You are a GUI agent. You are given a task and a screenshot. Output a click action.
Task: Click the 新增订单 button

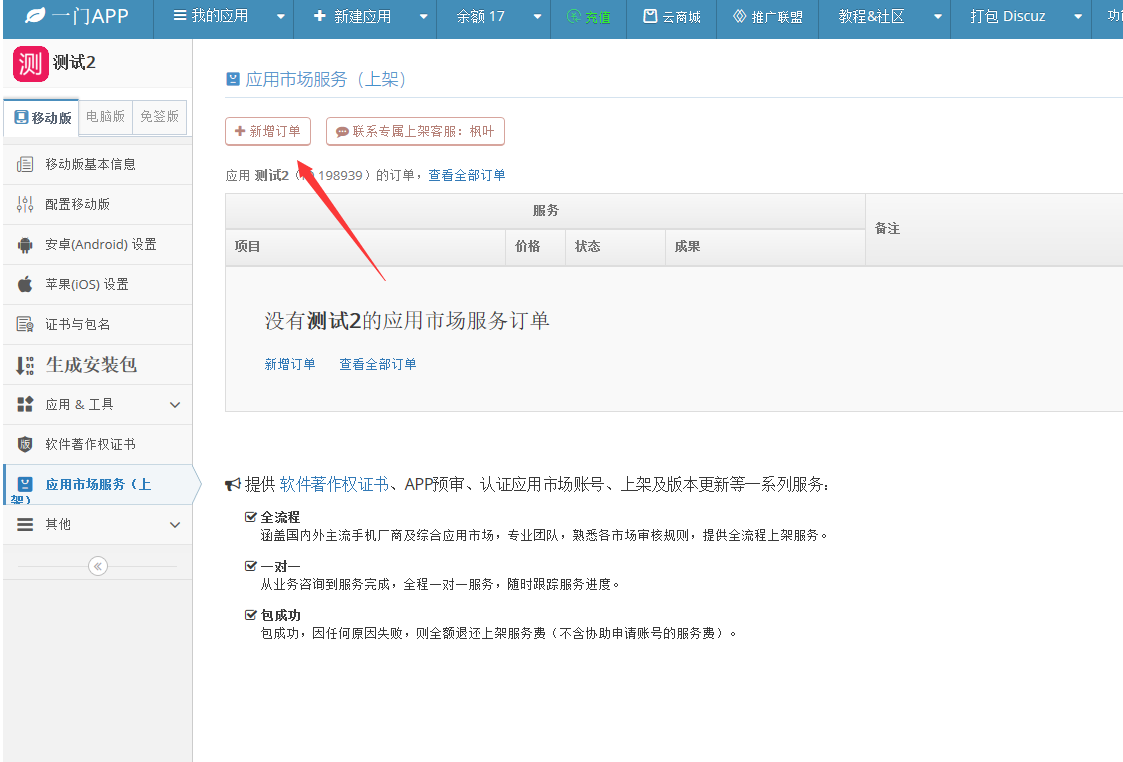click(x=268, y=132)
